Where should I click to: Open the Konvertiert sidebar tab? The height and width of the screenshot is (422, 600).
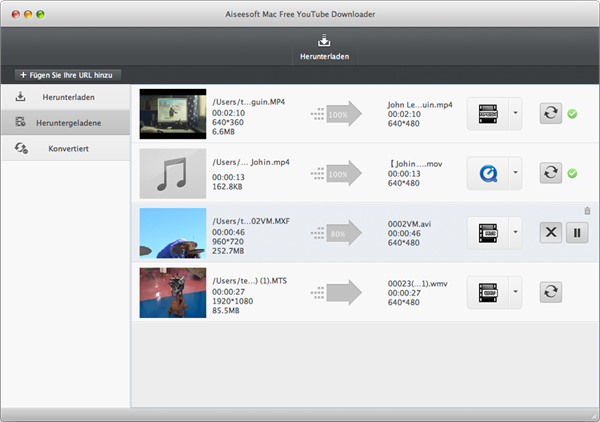(x=66, y=148)
